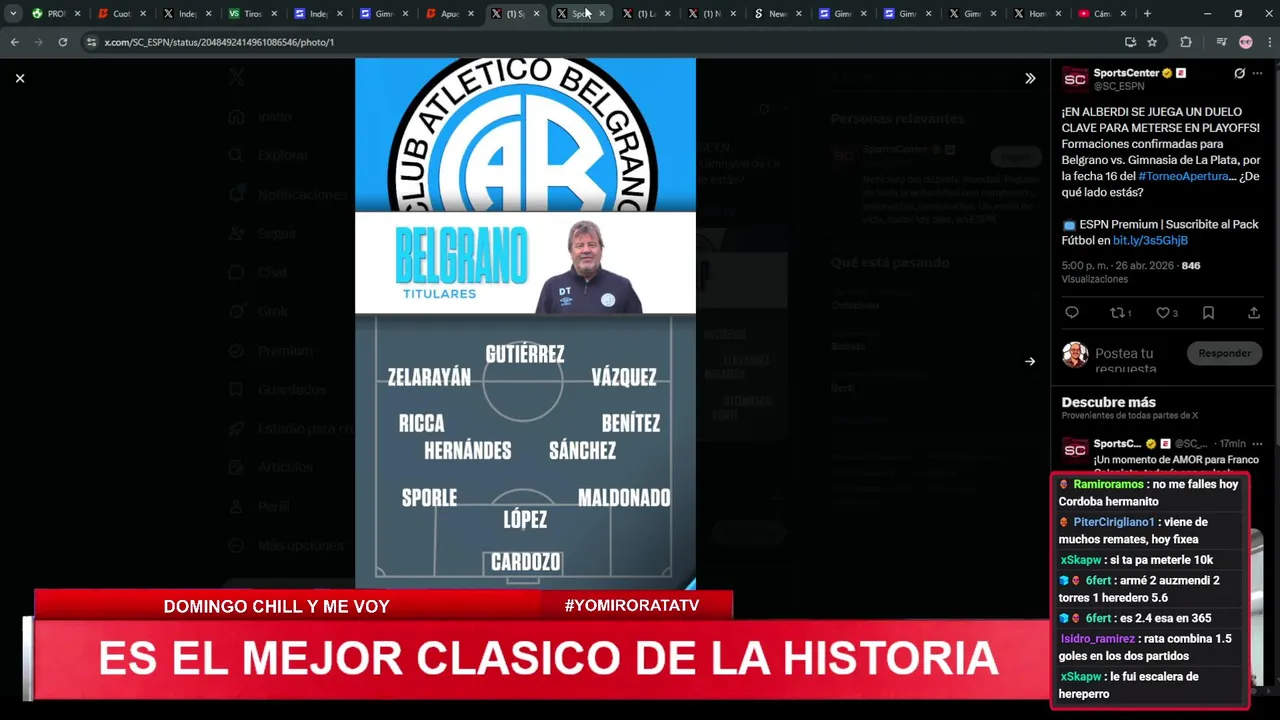This screenshot has width=1280, height=720.
Task: Open the SportsCenter profile avatar at panel top
Action: 1075,80
